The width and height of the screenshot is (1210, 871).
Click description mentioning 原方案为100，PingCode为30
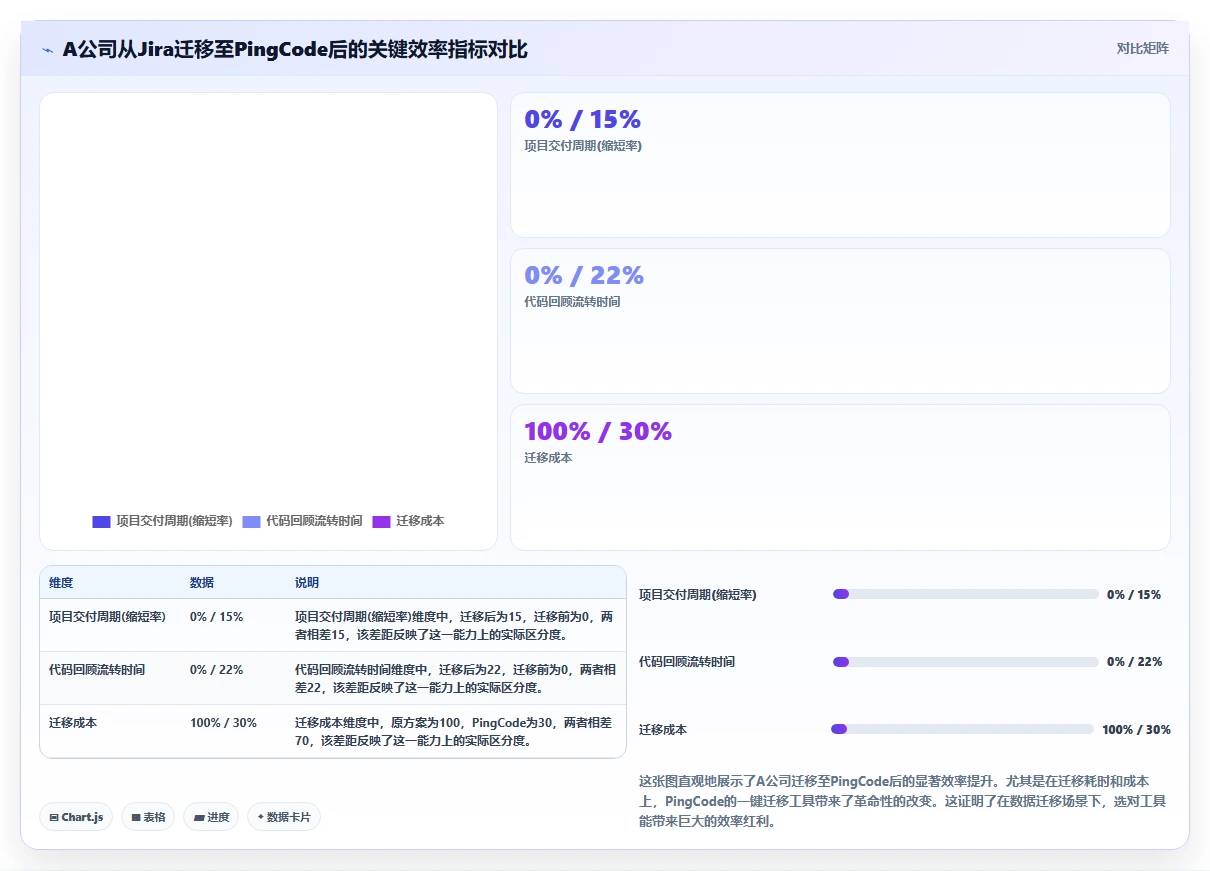click(x=455, y=732)
